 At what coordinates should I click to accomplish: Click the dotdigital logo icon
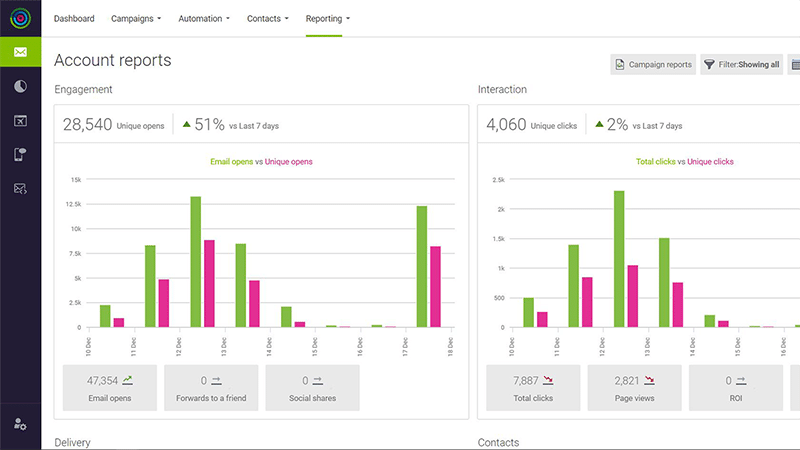20,18
